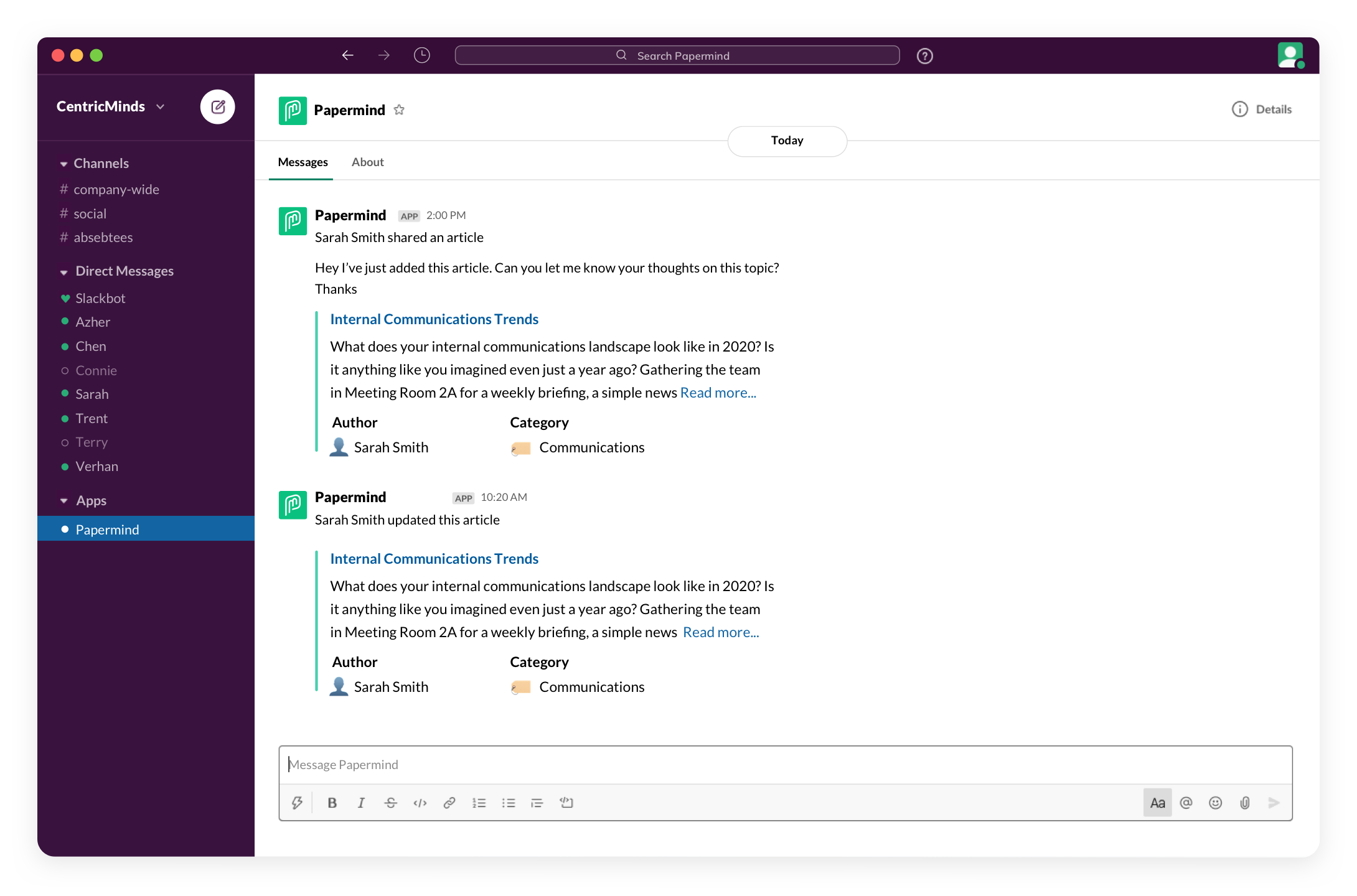The image size is (1357, 896).
Task: Mention someone using the @ icon
Action: point(1186,803)
